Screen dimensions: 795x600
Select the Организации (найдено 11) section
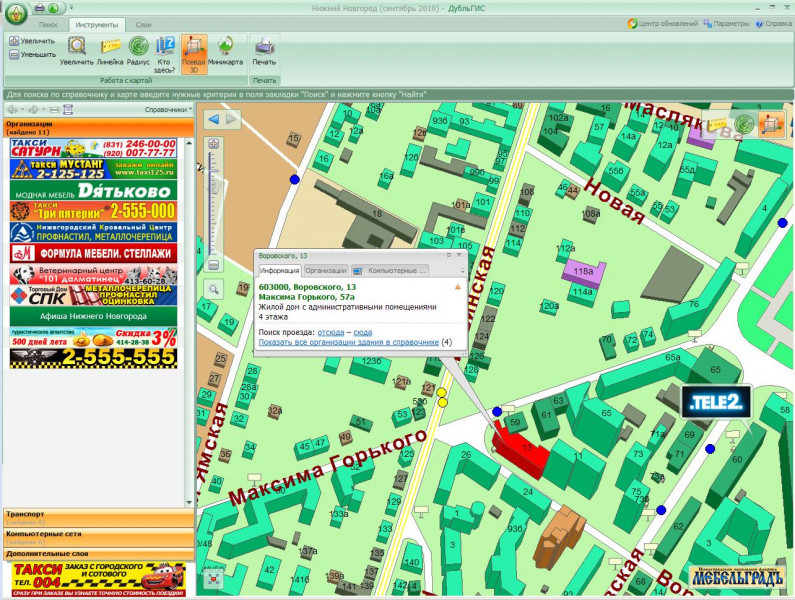(x=99, y=128)
